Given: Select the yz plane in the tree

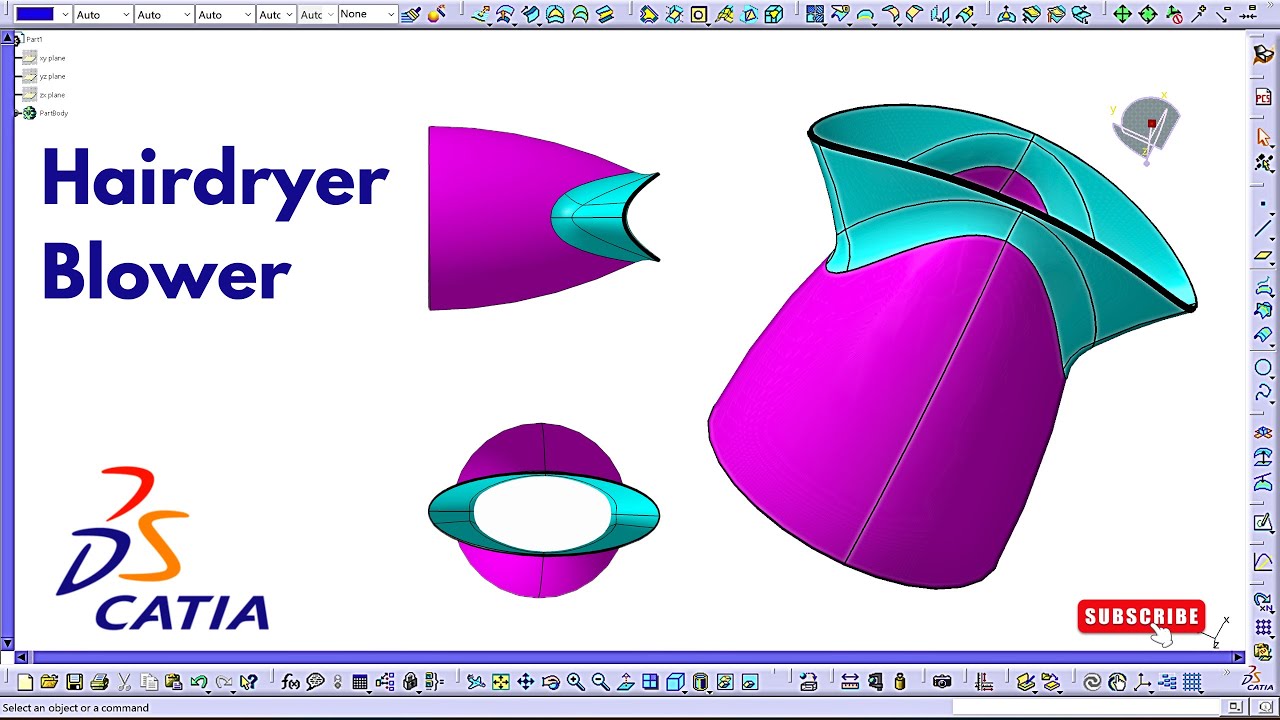Looking at the screenshot, I should 52,76.
